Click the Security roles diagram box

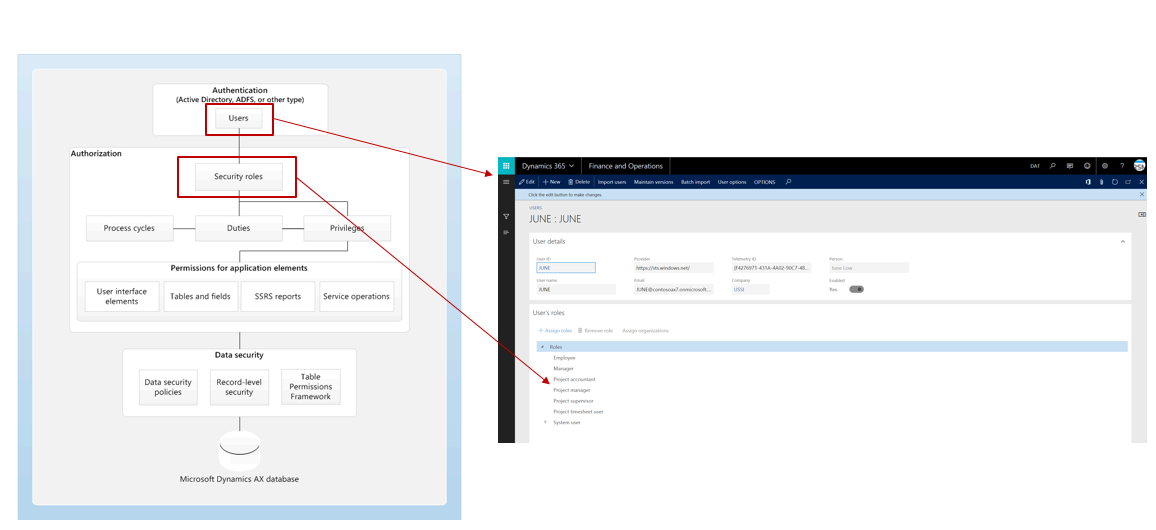(x=239, y=177)
